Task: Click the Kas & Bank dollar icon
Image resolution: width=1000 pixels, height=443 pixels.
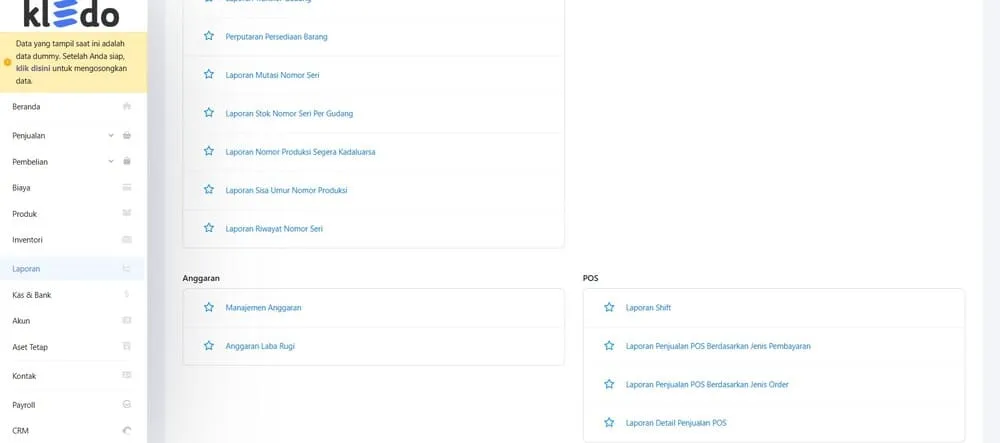Action: (x=127, y=294)
